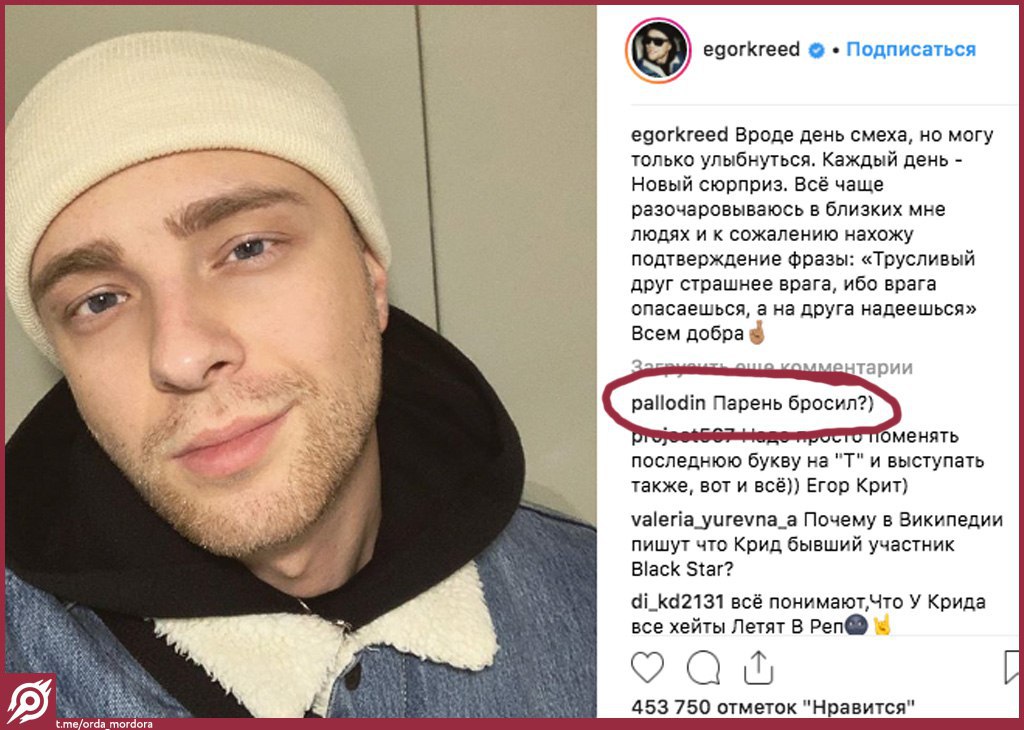
Task: Like the post with the heart icon
Action: click(647, 667)
